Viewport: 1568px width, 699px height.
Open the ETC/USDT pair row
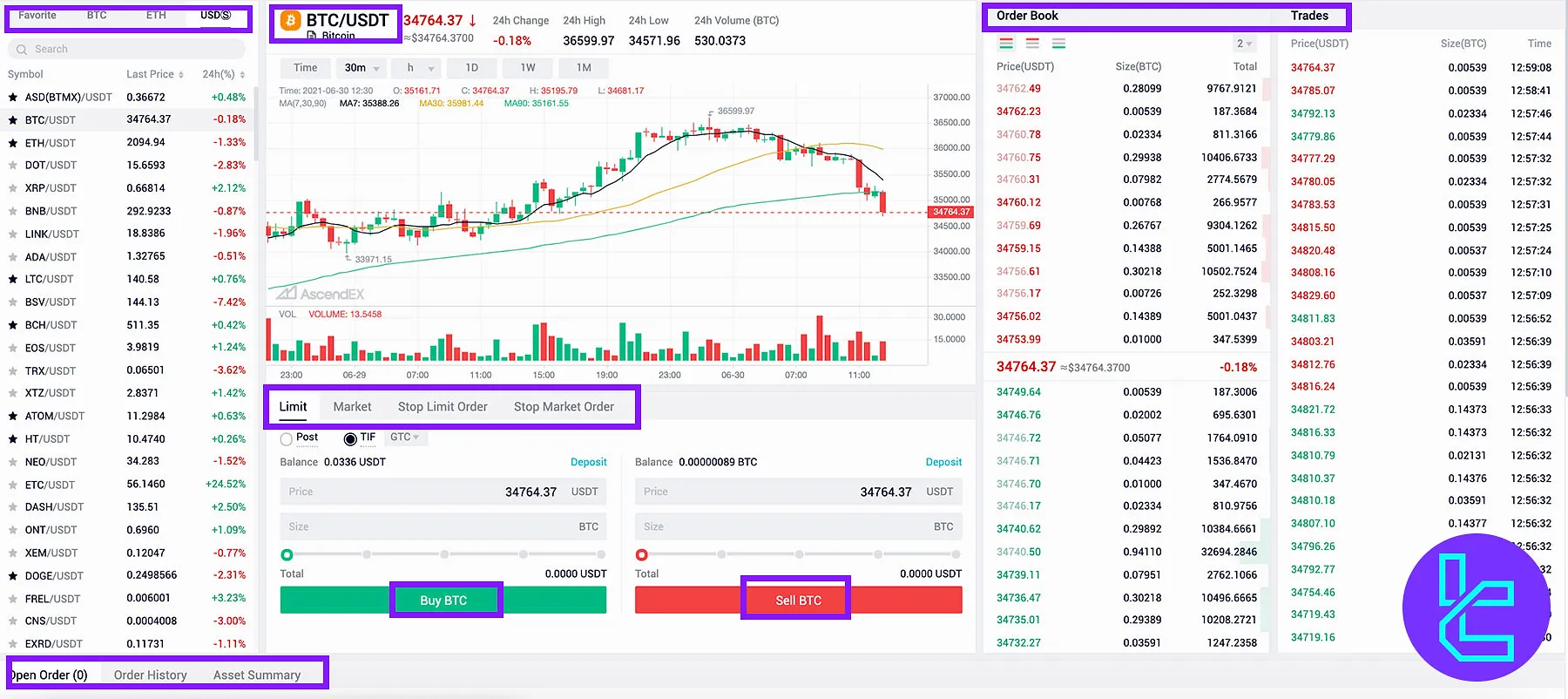127,485
